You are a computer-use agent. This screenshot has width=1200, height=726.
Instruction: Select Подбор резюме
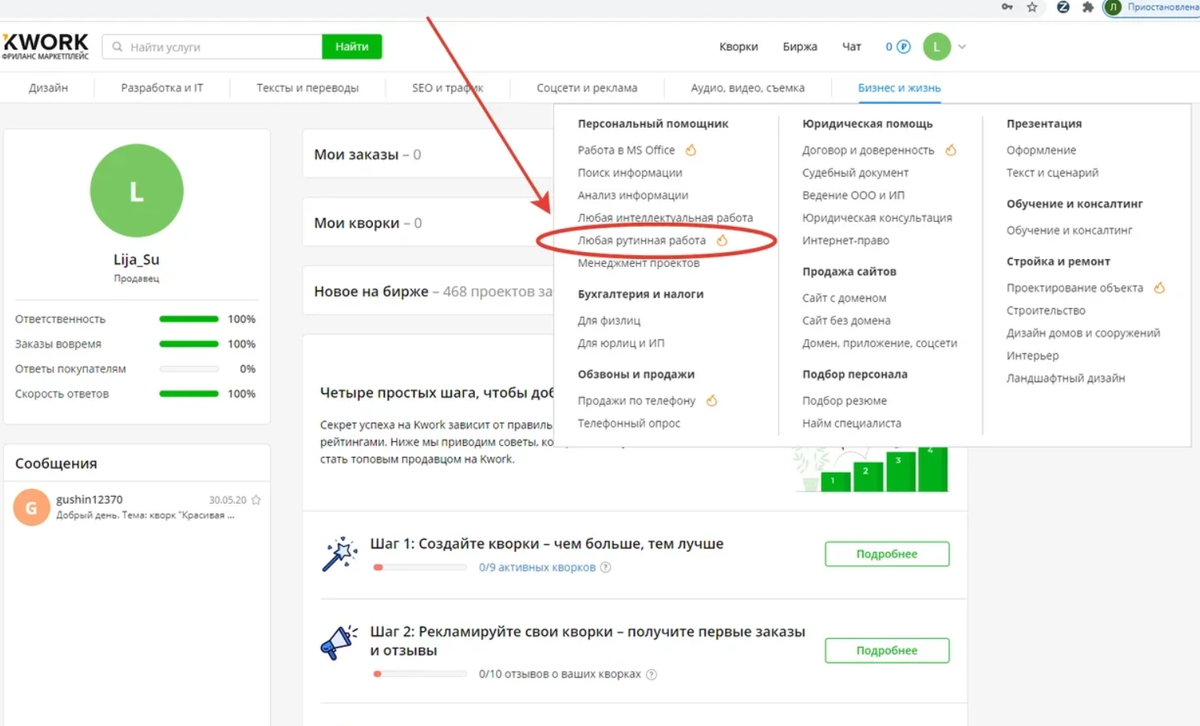point(844,401)
